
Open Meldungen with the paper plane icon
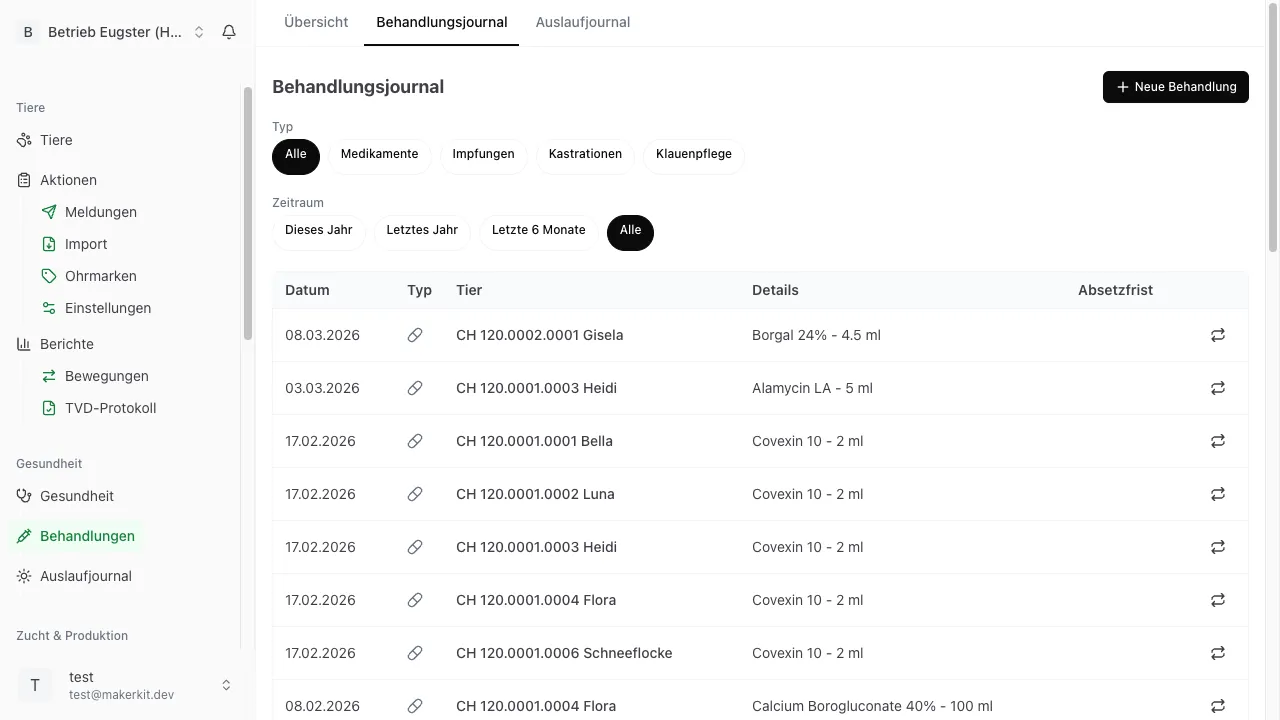(x=49, y=212)
